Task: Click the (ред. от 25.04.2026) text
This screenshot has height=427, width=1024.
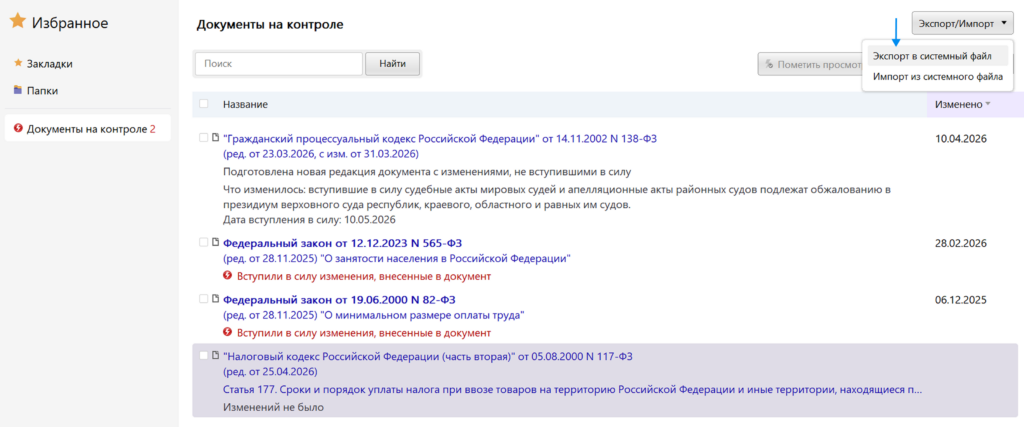Action: point(270,373)
